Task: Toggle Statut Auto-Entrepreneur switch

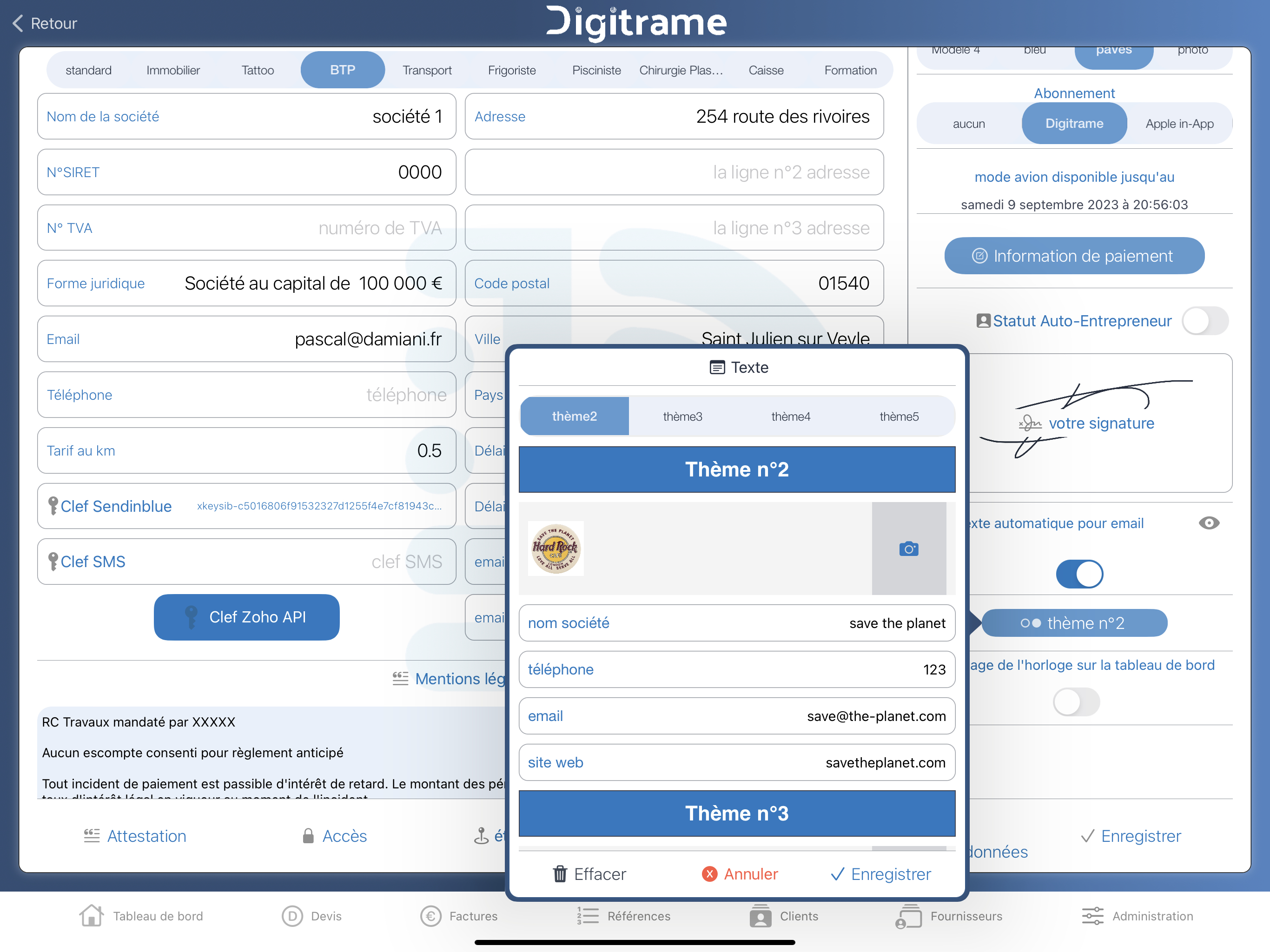Action: coord(1205,321)
